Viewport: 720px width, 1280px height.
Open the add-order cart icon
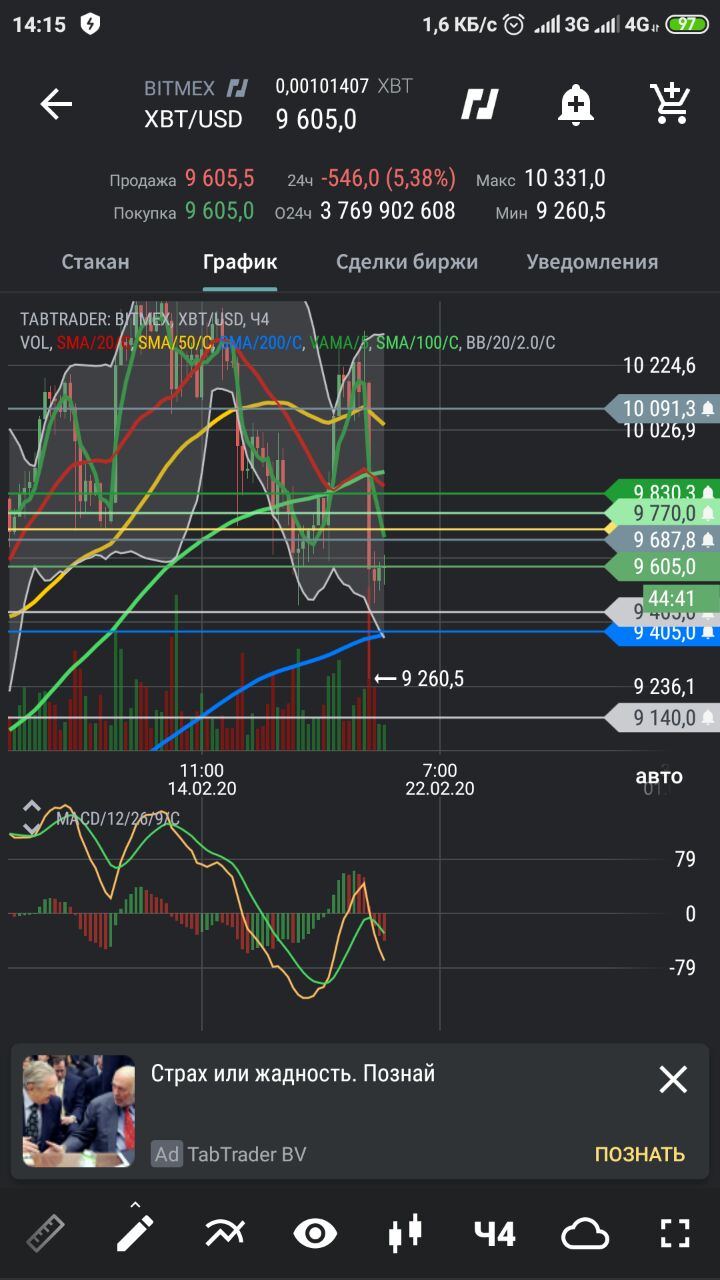point(669,104)
